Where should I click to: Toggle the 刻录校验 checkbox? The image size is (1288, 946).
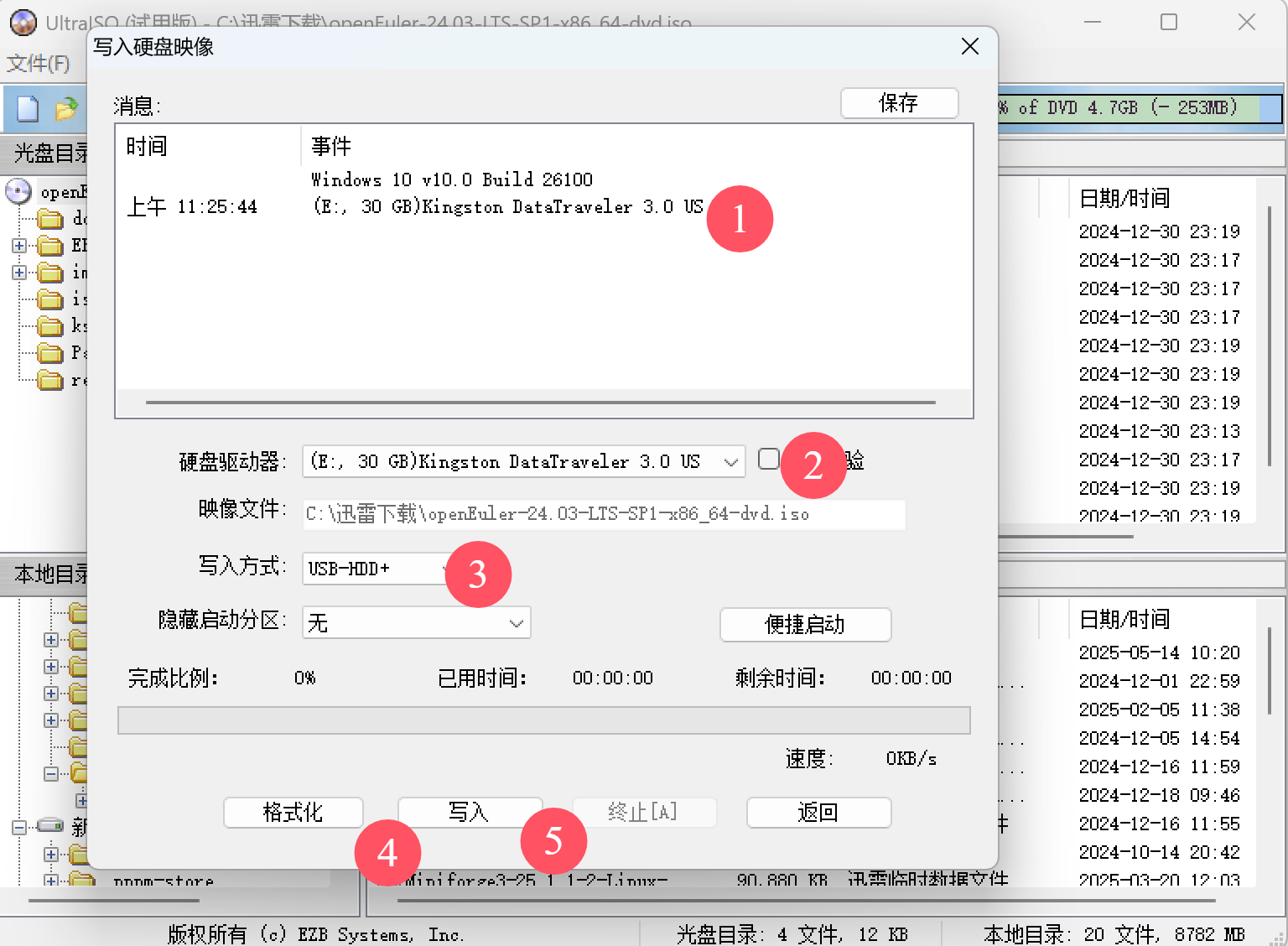tap(768, 459)
